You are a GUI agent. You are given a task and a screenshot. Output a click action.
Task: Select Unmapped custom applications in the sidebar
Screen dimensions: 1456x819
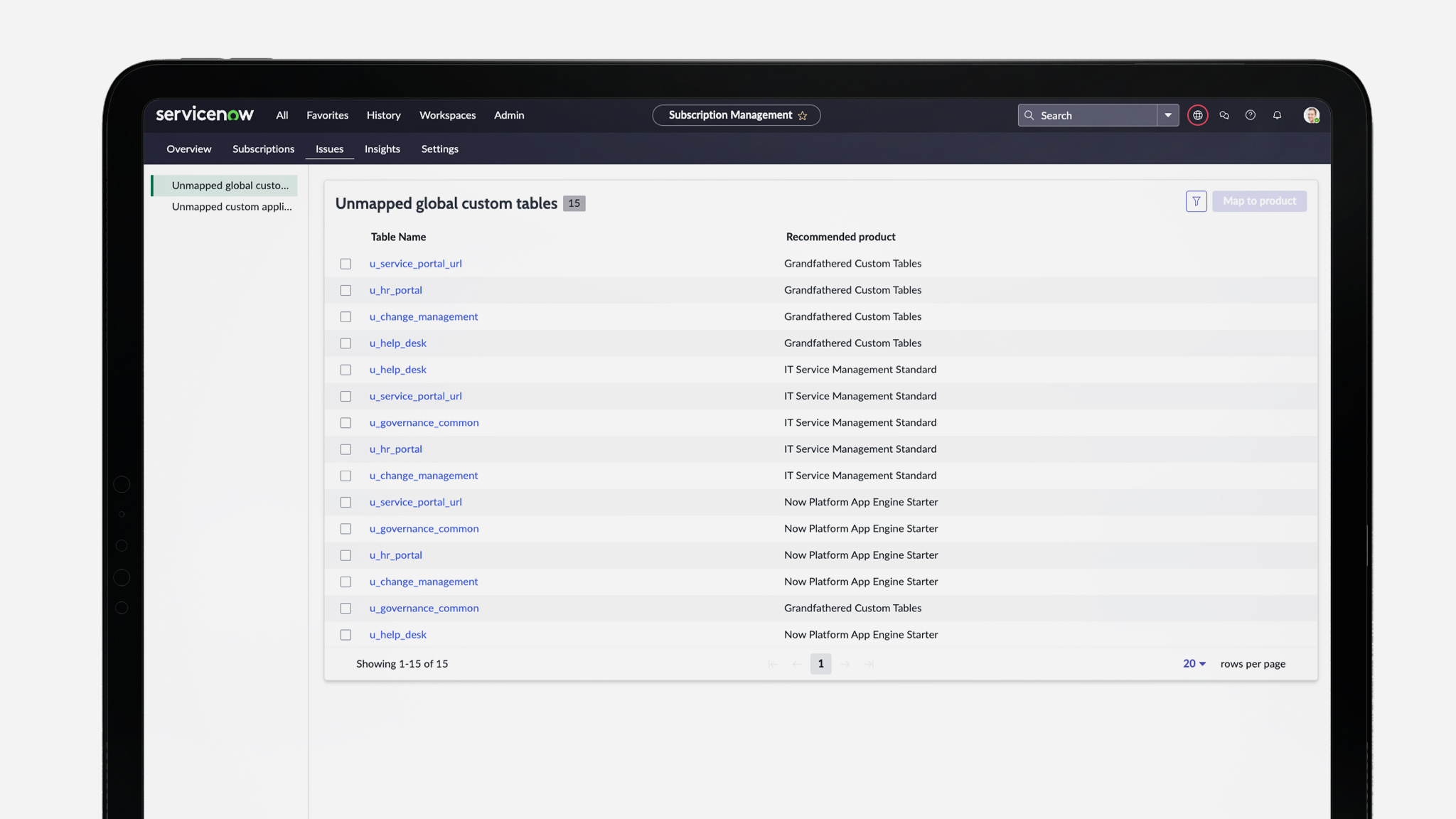point(232,207)
